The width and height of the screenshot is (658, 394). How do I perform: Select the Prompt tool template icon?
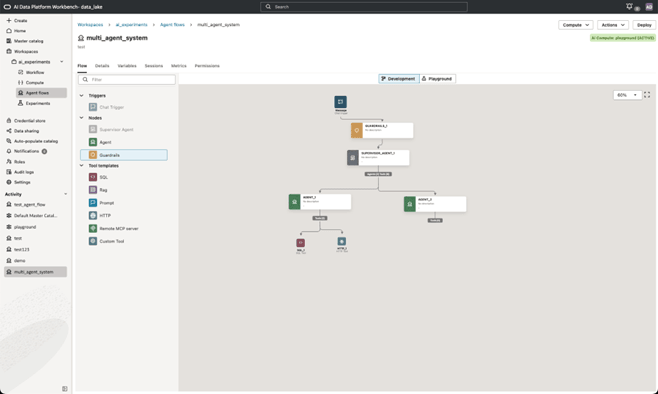(x=93, y=203)
